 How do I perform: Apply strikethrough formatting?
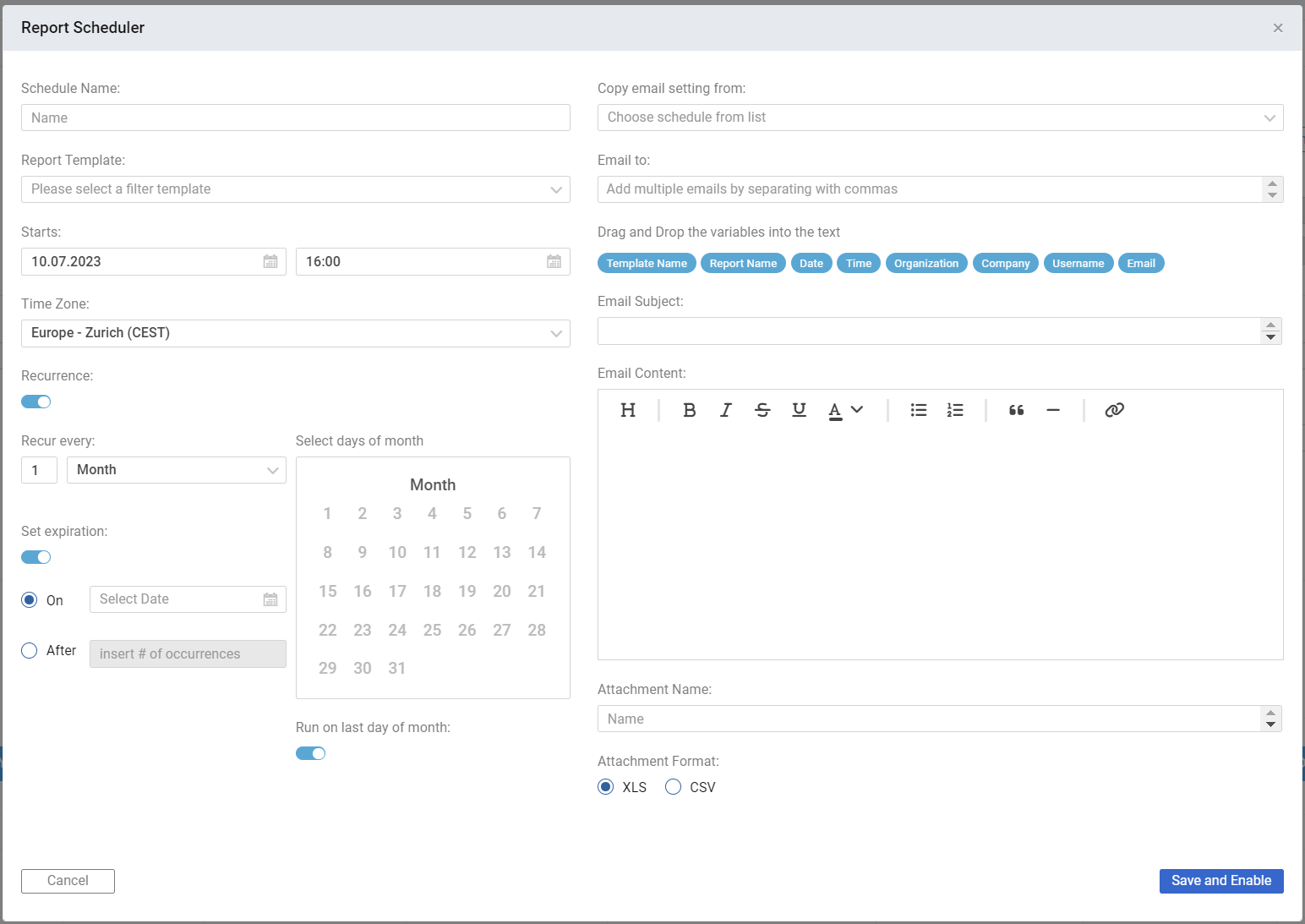click(762, 410)
